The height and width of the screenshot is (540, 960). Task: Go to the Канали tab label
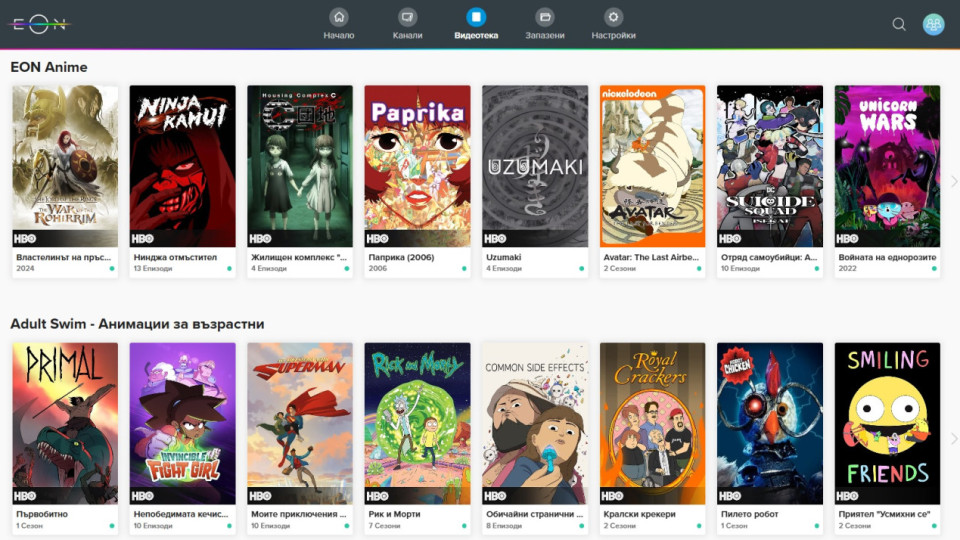click(407, 36)
